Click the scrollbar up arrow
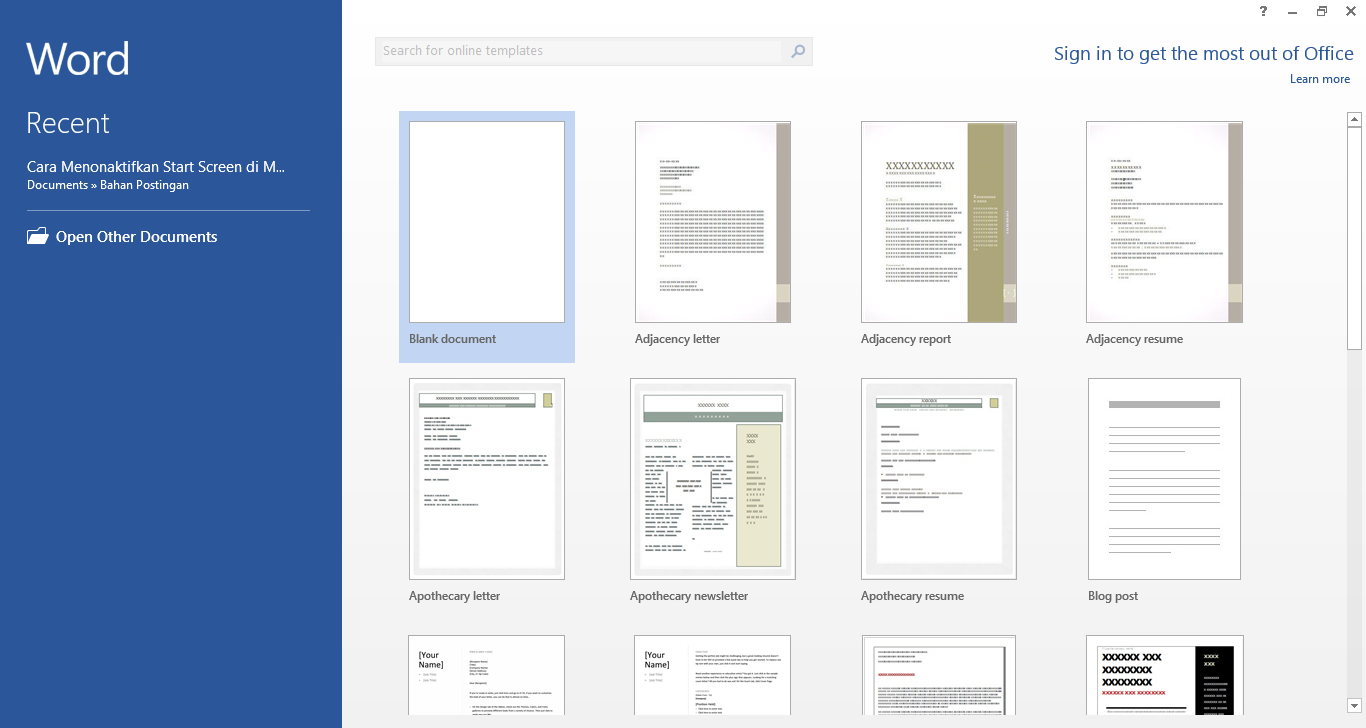The height and width of the screenshot is (728, 1366). pyautogui.click(x=1355, y=120)
